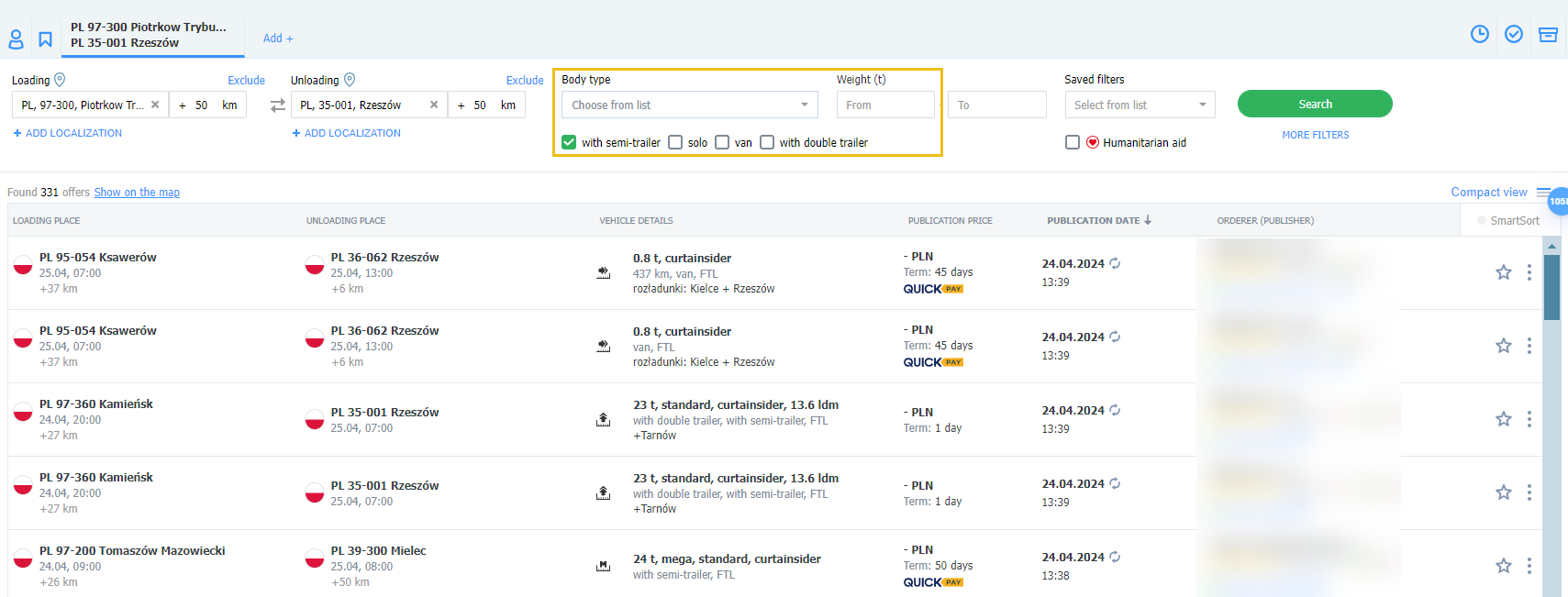
Task: Clear the Rzeszów unloading location
Action: (x=434, y=105)
